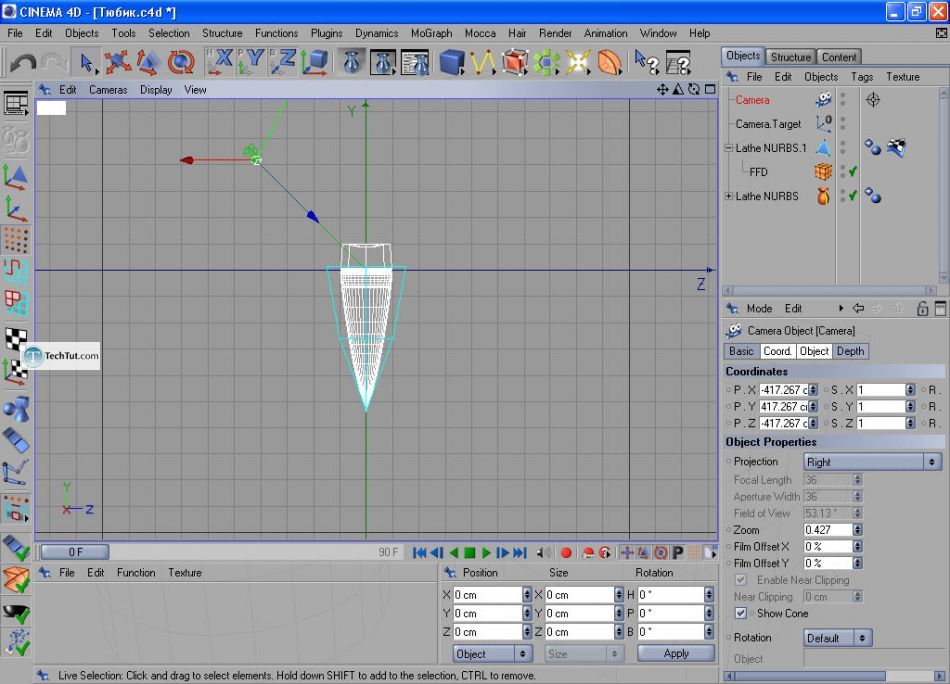Click Basic tab in attributes
Viewport: 950px width, 684px height.
(741, 351)
